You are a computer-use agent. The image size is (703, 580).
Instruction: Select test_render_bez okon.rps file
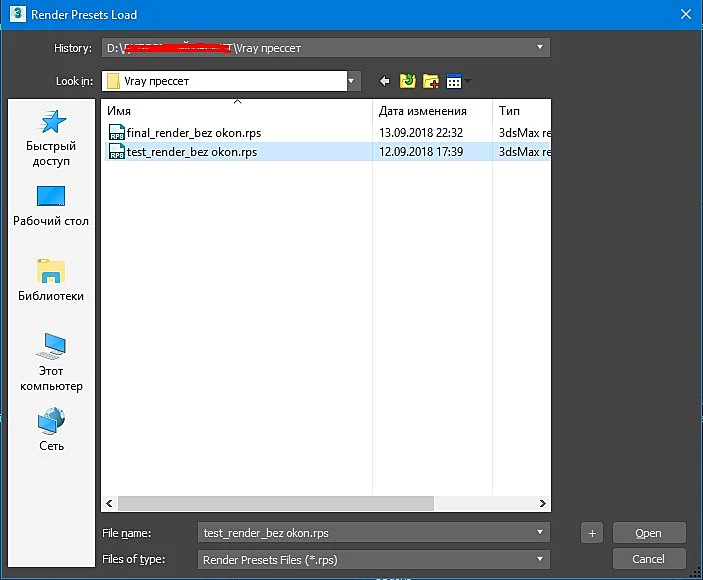tap(192, 151)
